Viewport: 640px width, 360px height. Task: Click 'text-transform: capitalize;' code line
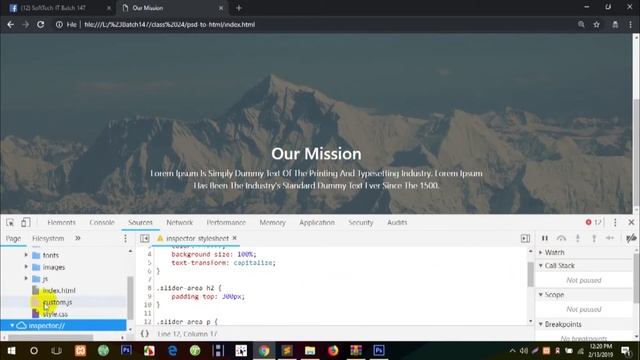tap(224, 263)
